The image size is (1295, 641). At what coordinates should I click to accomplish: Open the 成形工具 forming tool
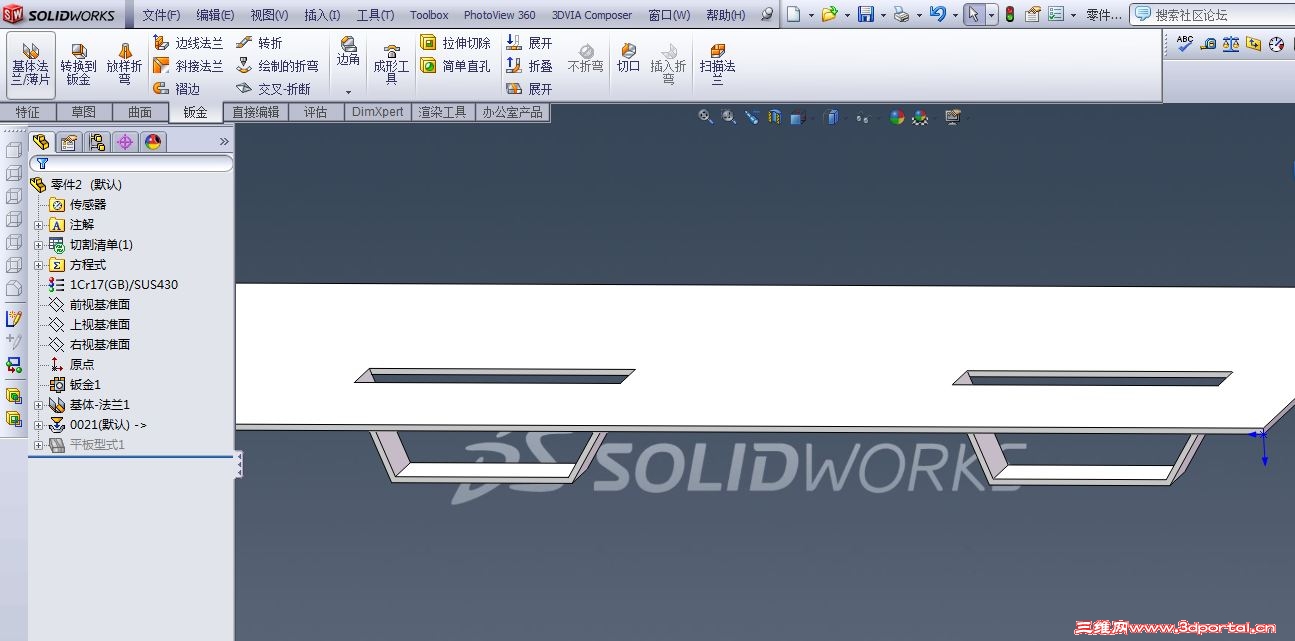391,64
